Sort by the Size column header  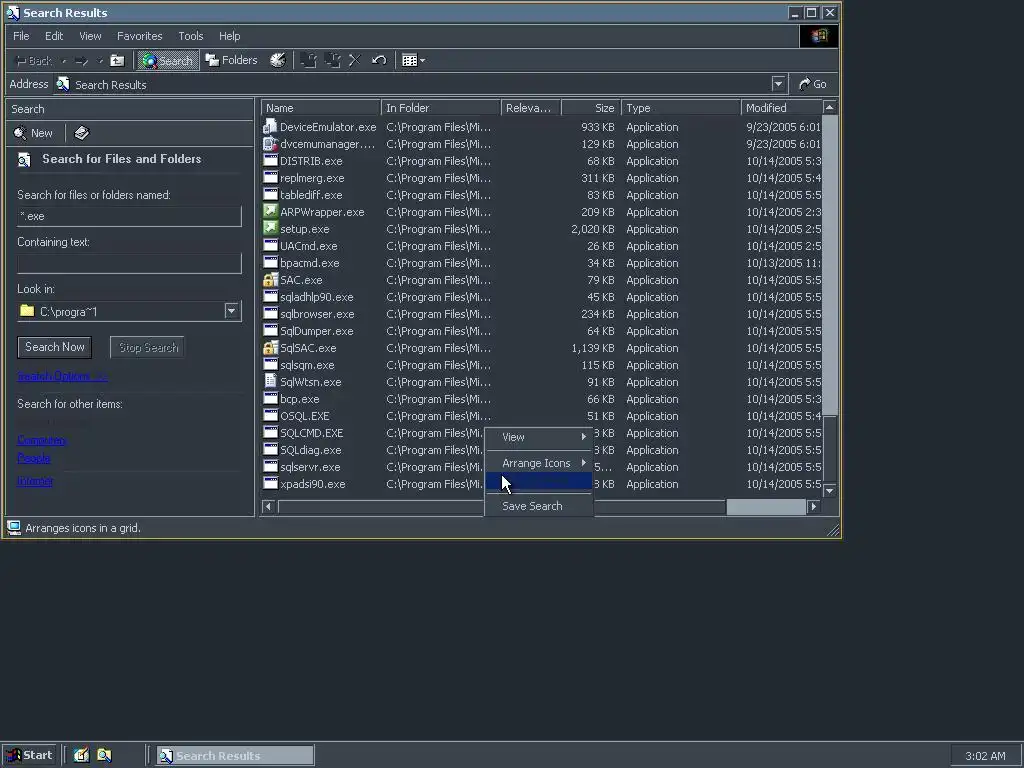pos(591,108)
